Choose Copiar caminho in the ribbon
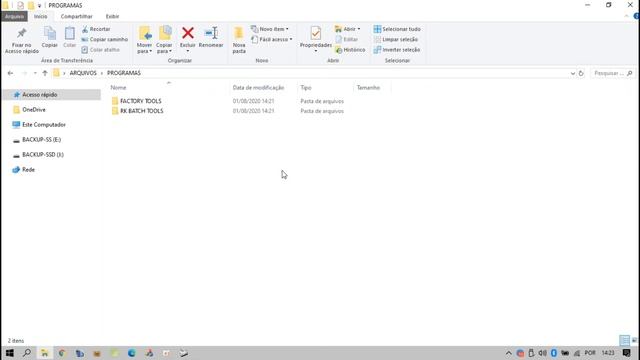Screen dimensions: 640x360 coord(104,40)
